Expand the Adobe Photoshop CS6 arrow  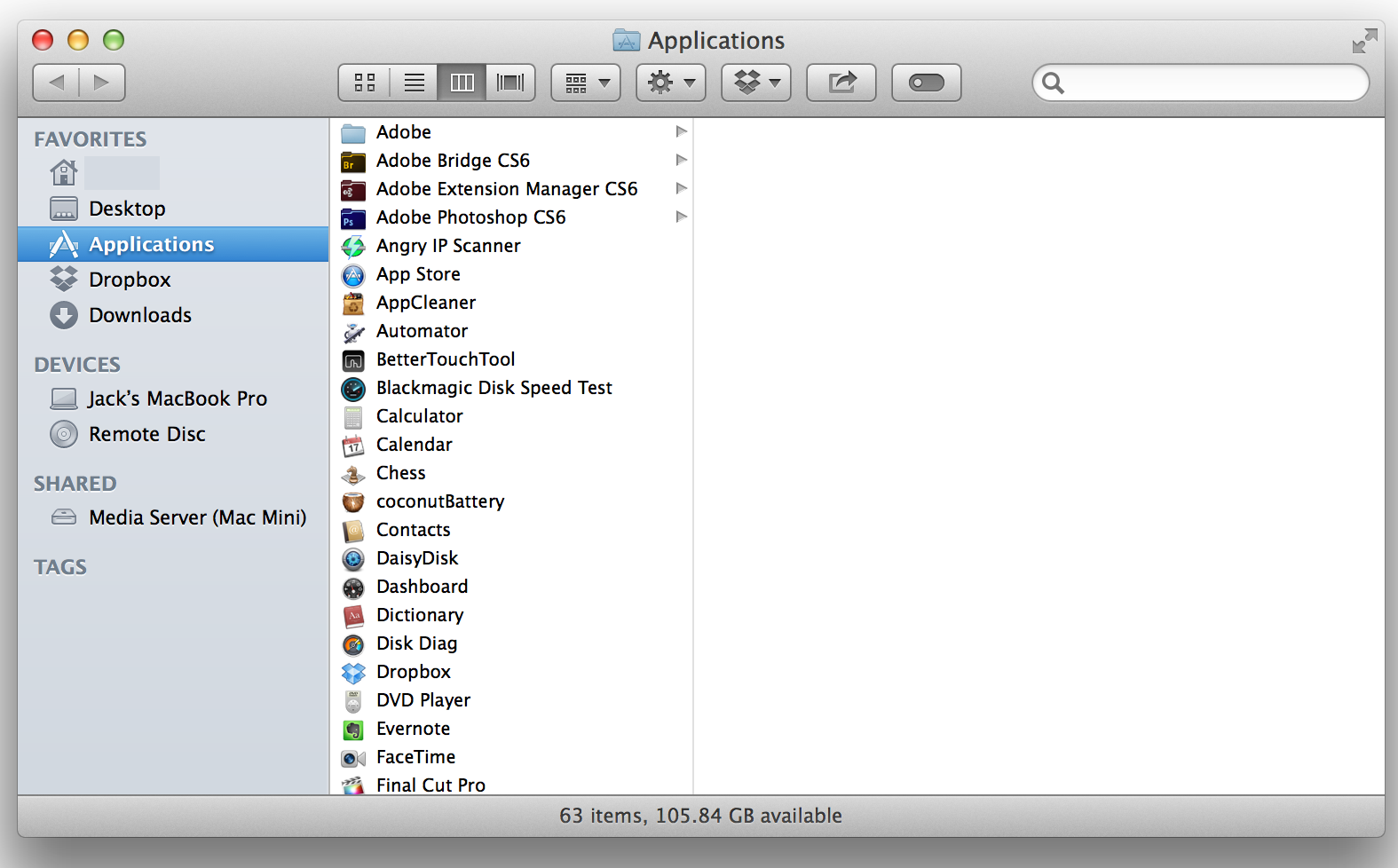coord(682,217)
